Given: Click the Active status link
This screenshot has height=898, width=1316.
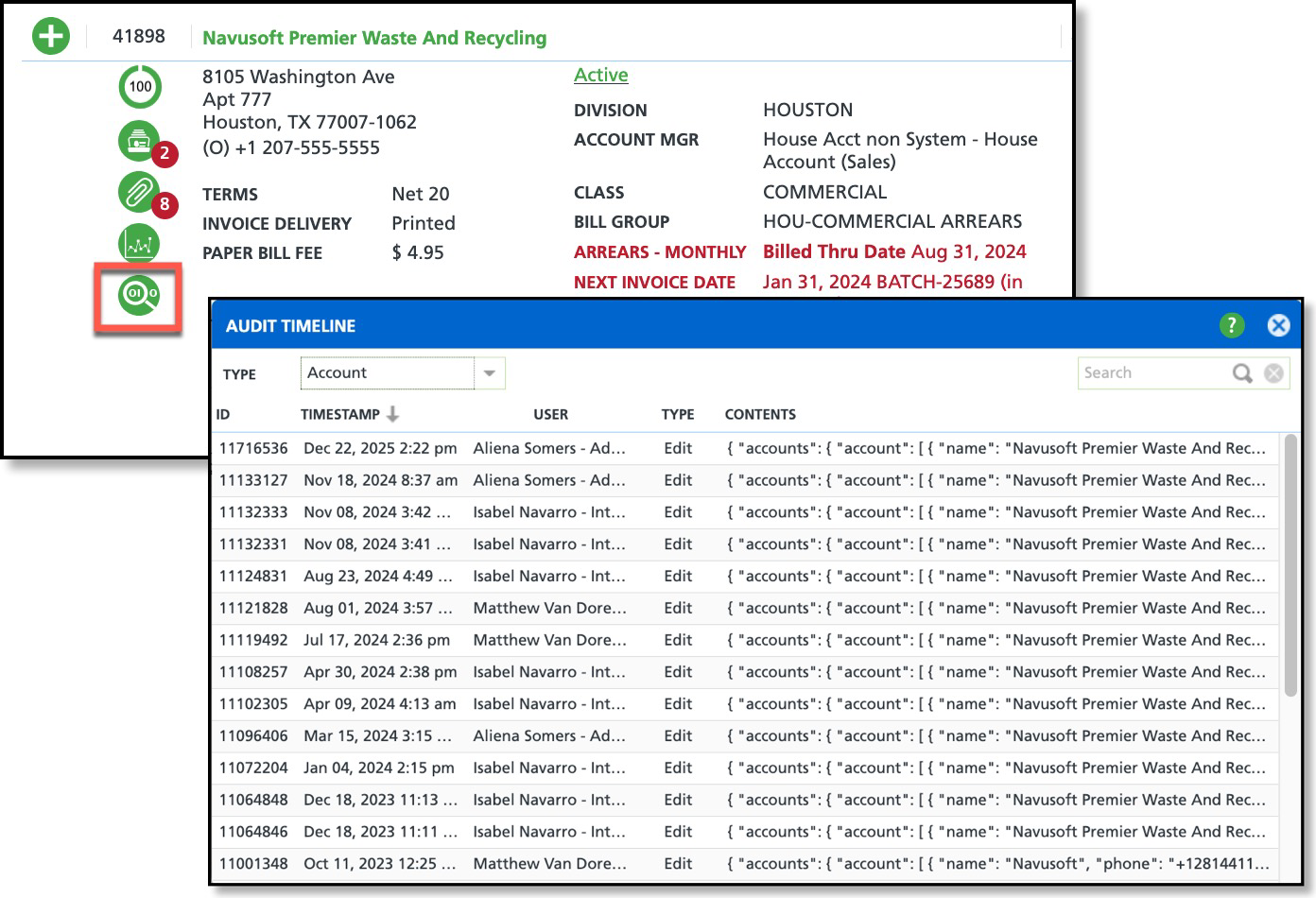Looking at the screenshot, I should 600,75.
